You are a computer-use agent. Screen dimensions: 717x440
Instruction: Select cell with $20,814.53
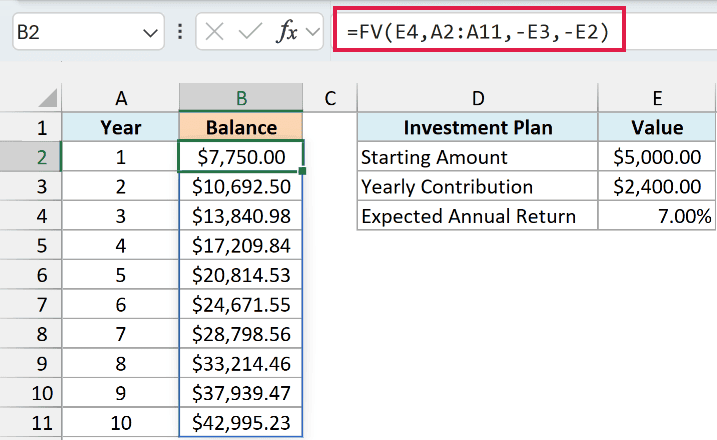pos(241,275)
